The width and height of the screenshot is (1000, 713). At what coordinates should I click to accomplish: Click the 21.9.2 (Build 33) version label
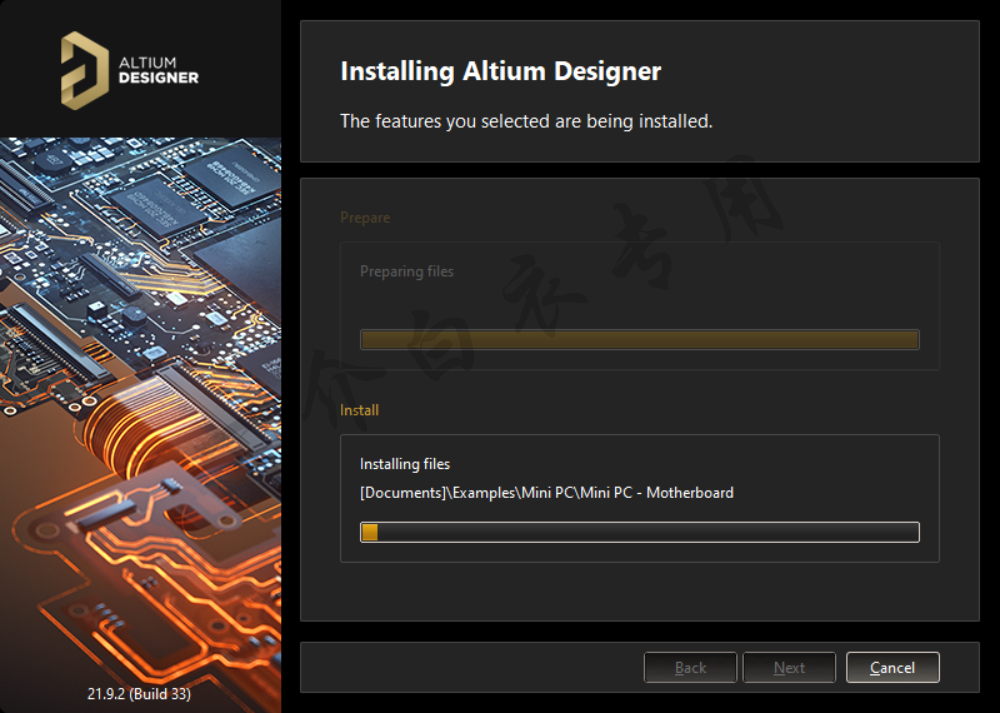tap(139, 693)
